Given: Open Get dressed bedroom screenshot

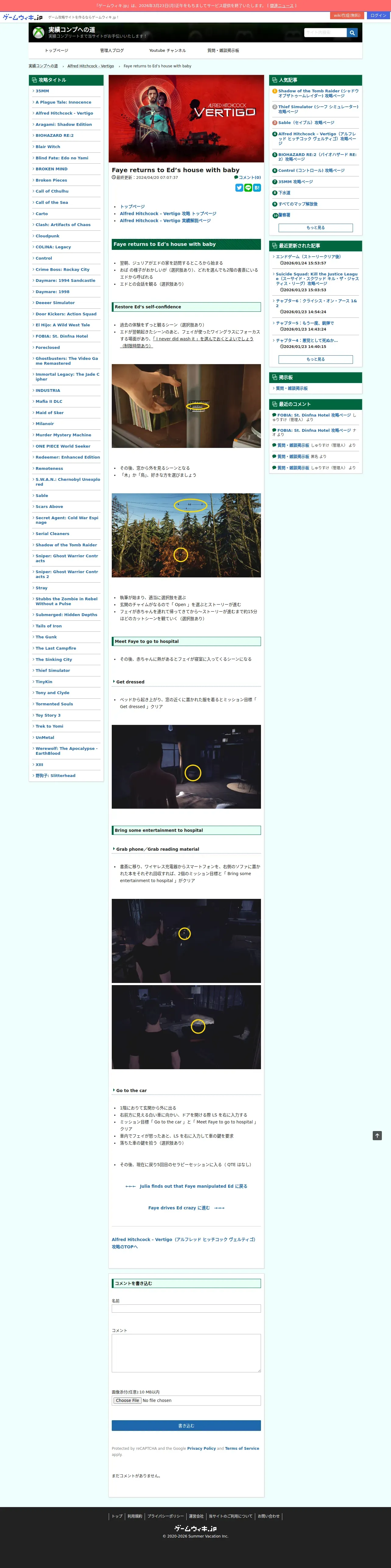Looking at the screenshot, I should coord(186,766).
